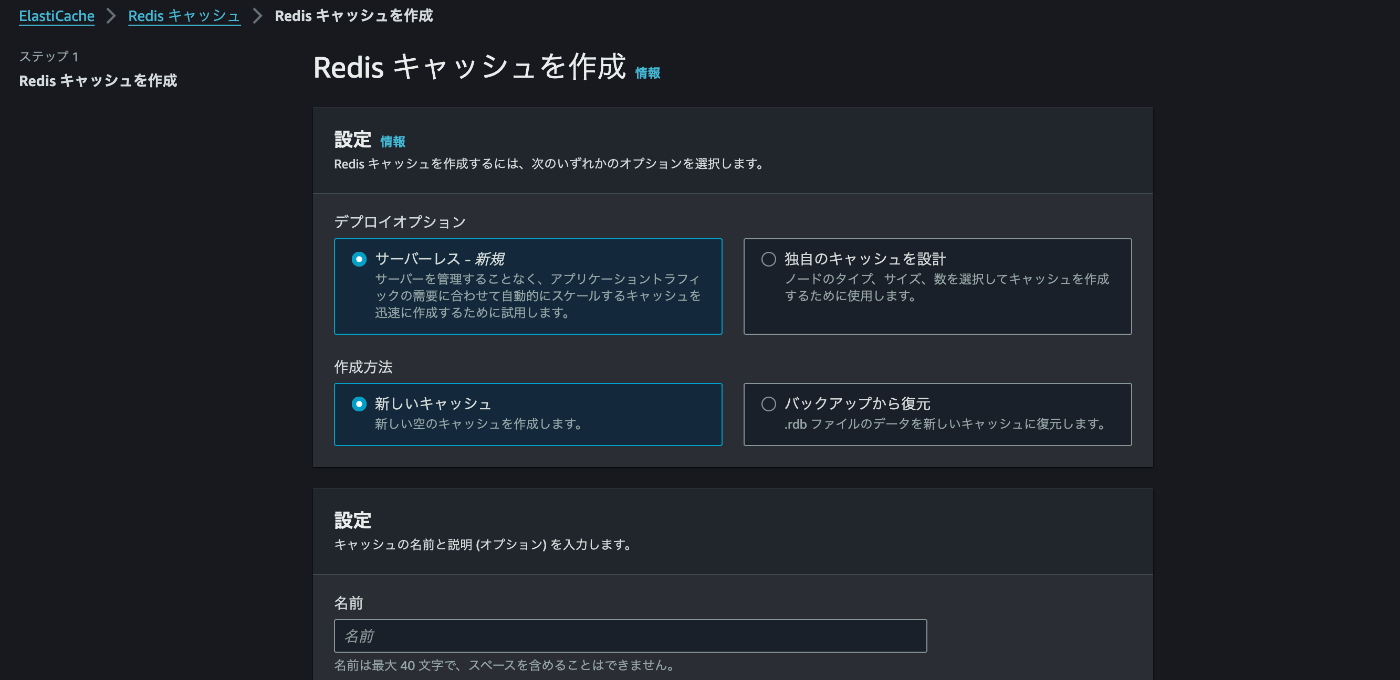The width and height of the screenshot is (1400, 680).
Task: Click the .rdb ファイル description text
Action: pyautogui.click(x=946, y=424)
